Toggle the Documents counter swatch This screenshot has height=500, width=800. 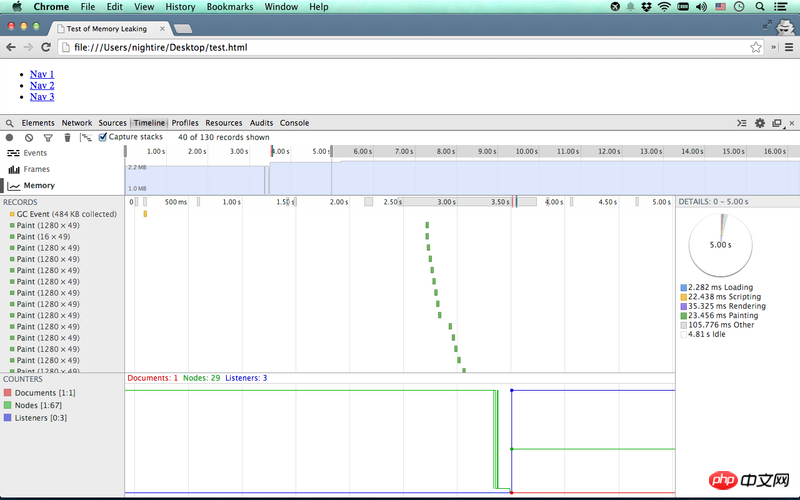(8, 393)
